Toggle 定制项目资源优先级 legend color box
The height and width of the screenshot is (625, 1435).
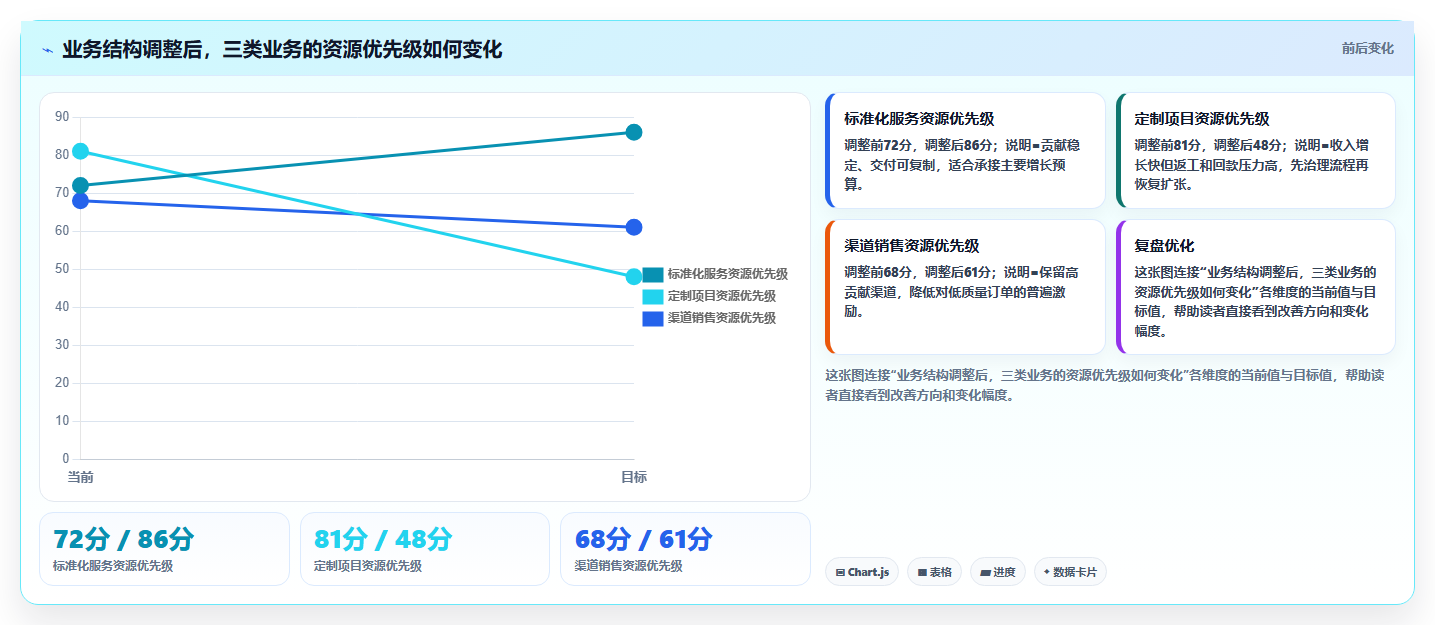(652, 296)
